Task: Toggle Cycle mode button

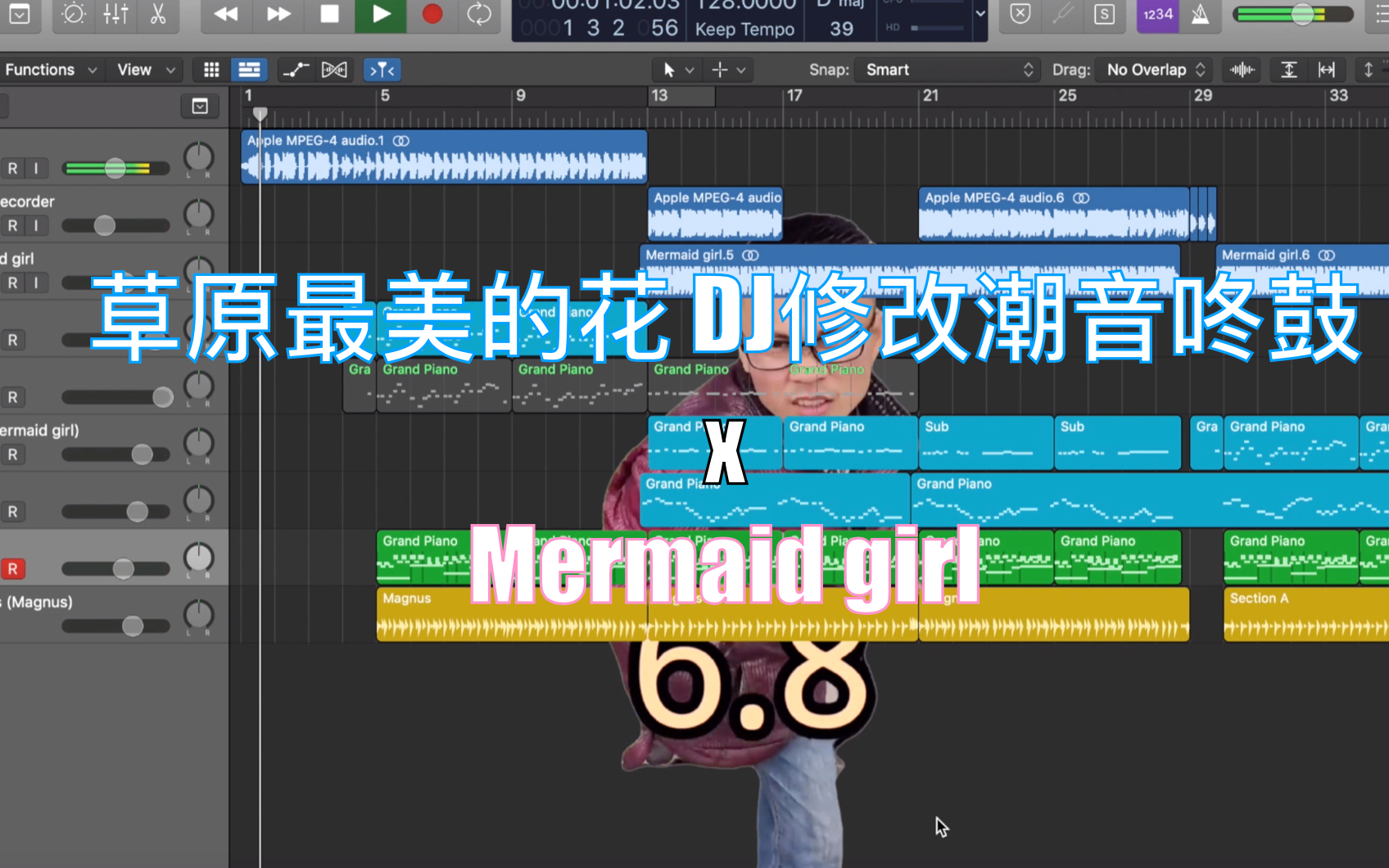Action: click(x=479, y=14)
